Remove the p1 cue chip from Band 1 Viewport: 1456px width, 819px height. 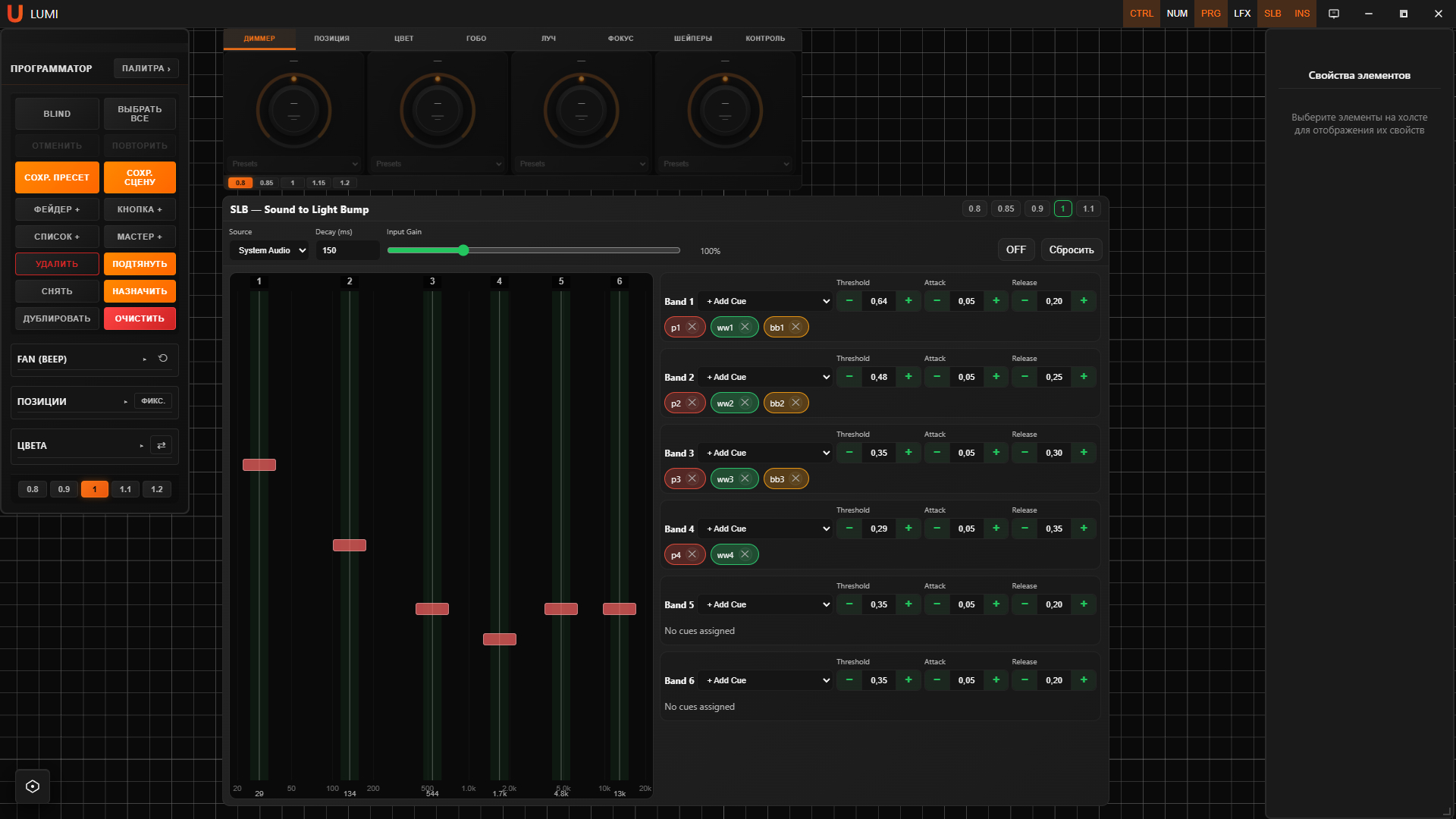692,327
